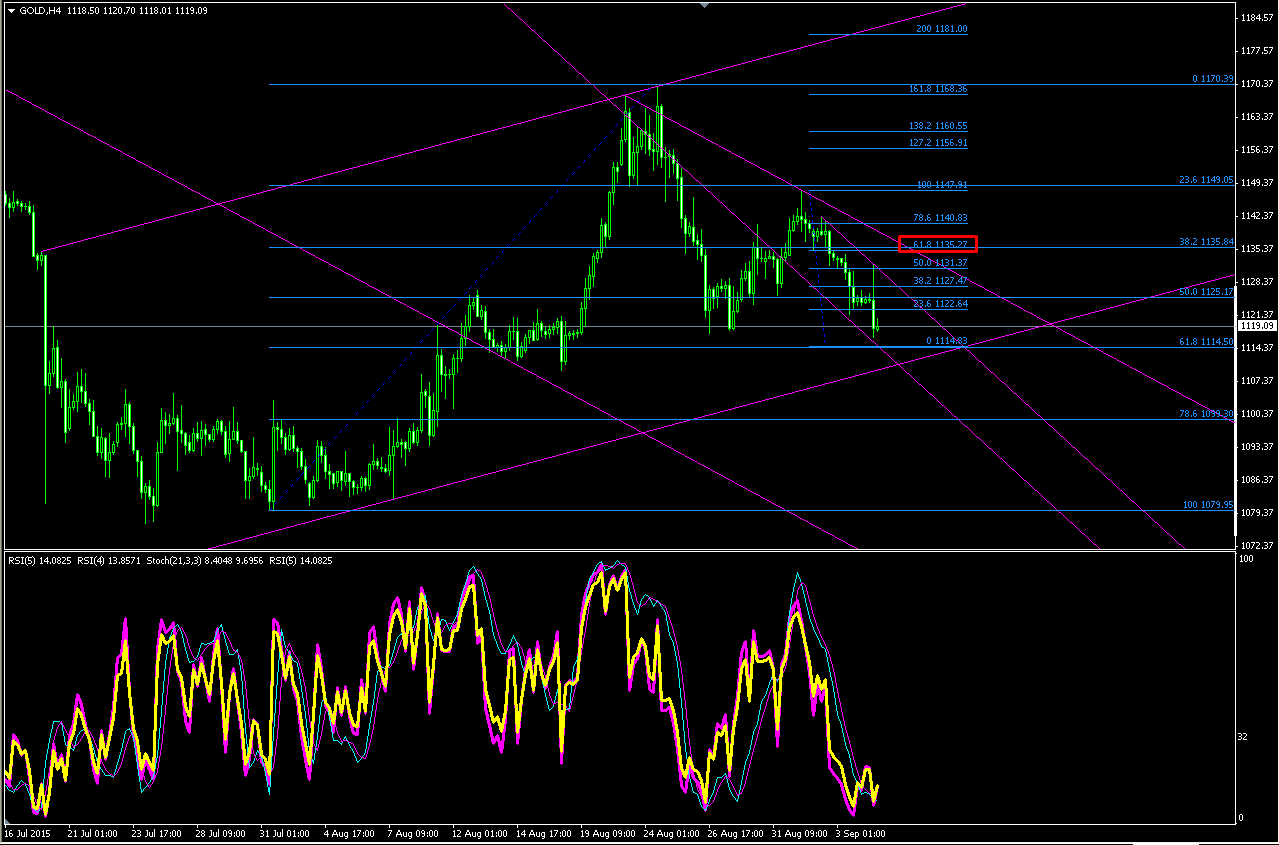Image resolution: width=1279 pixels, height=845 pixels.
Task: Click retracement label 38.2 1135.84
Action: [x=1206, y=242]
